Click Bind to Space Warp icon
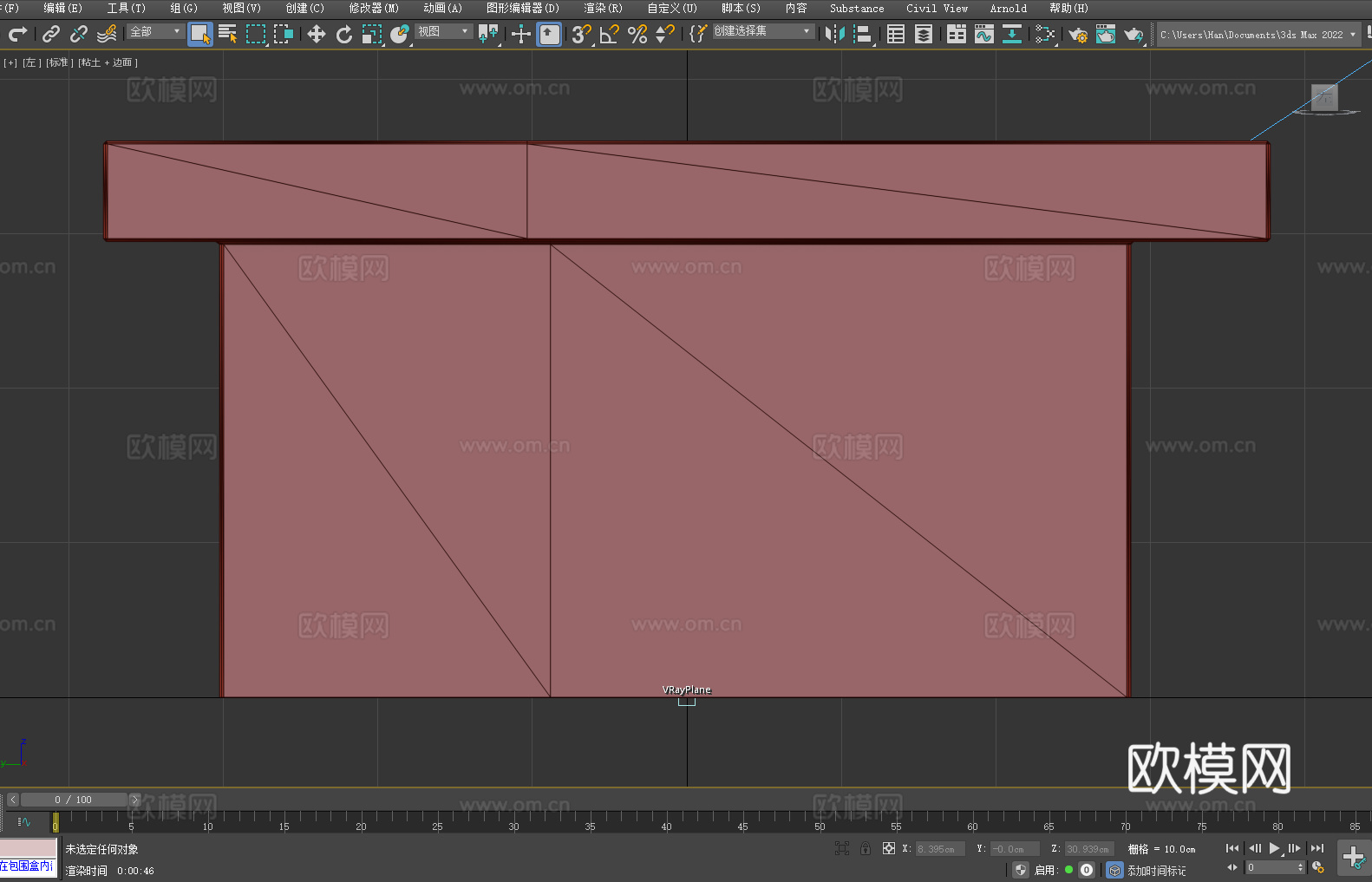The image size is (1372, 882). tap(107, 34)
